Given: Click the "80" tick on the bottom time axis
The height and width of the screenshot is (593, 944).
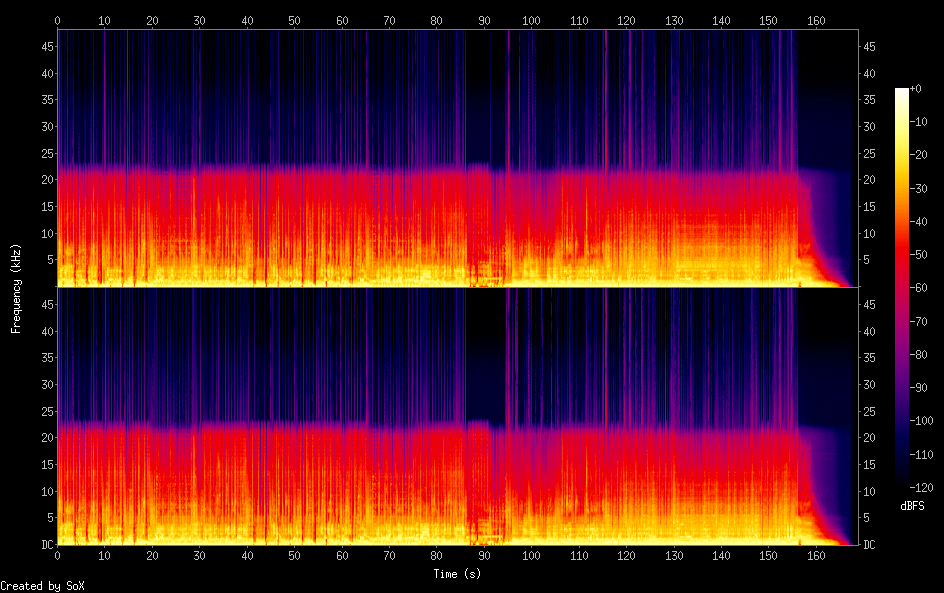Looking at the screenshot, I should (436, 556).
